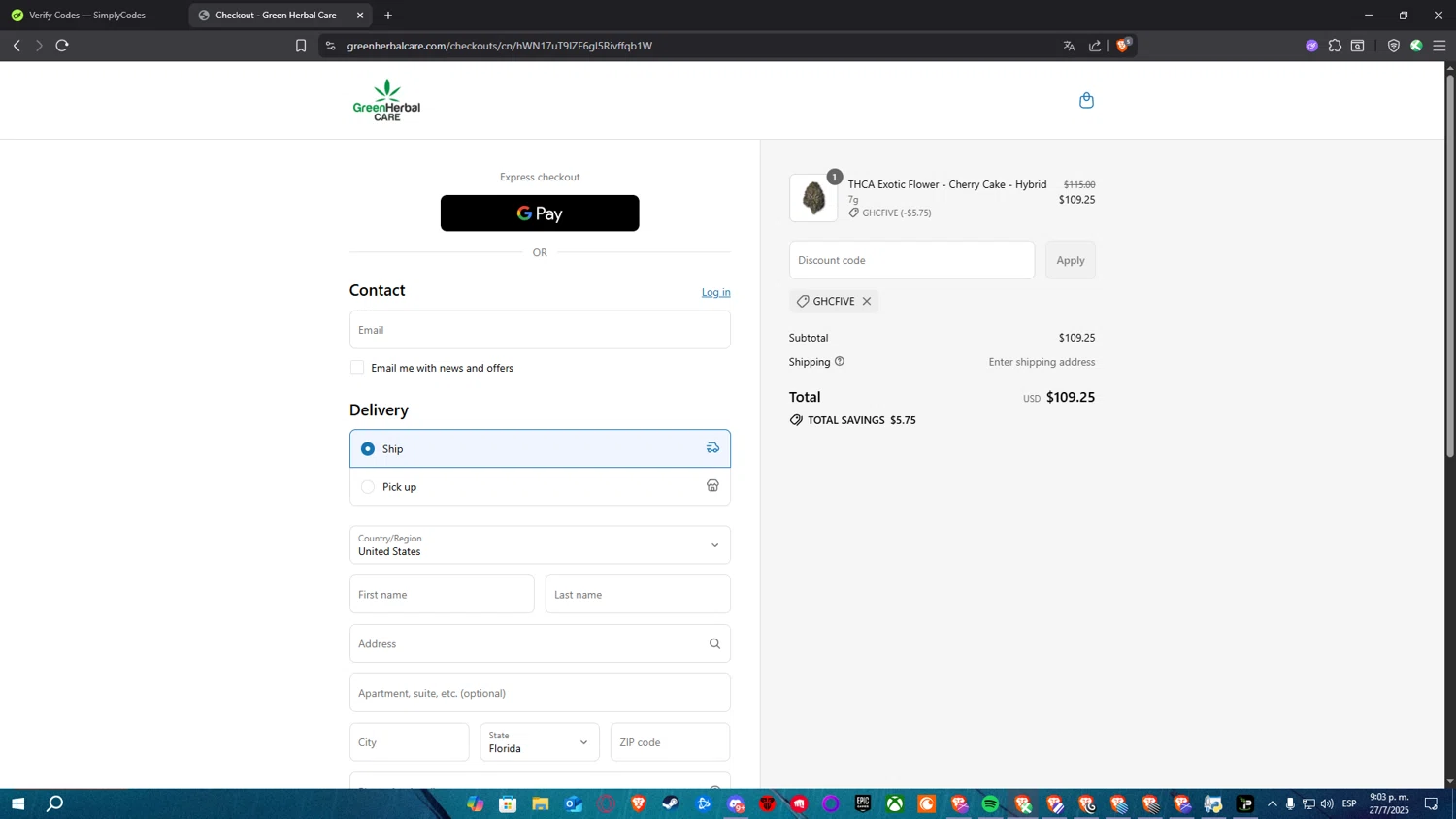Open Epic Games launcher from taskbar
1456x819 pixels.
pyautogui.click(x=863, y=803)
